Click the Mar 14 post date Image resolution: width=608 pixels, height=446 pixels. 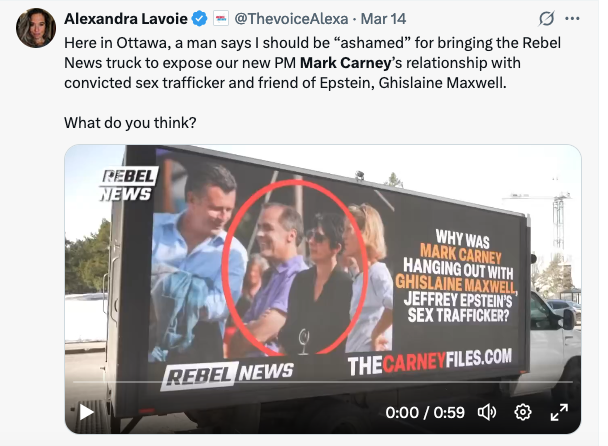[x=383, y=19]
